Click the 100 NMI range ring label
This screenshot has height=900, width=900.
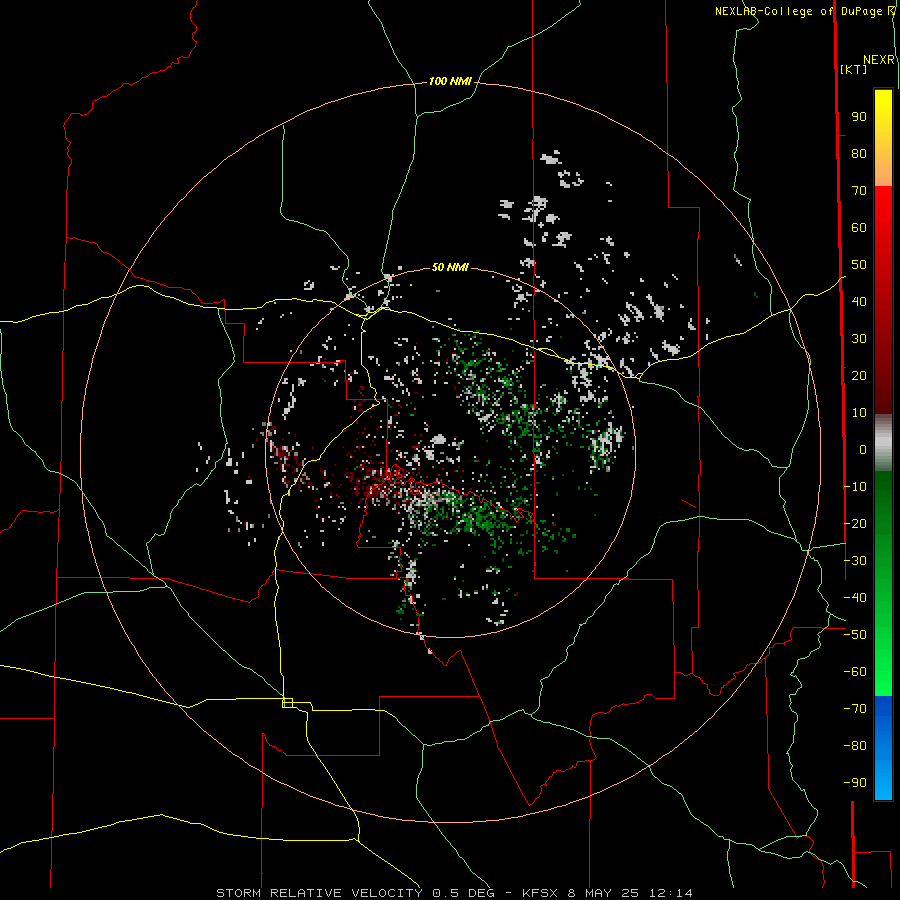click(450, 82)
